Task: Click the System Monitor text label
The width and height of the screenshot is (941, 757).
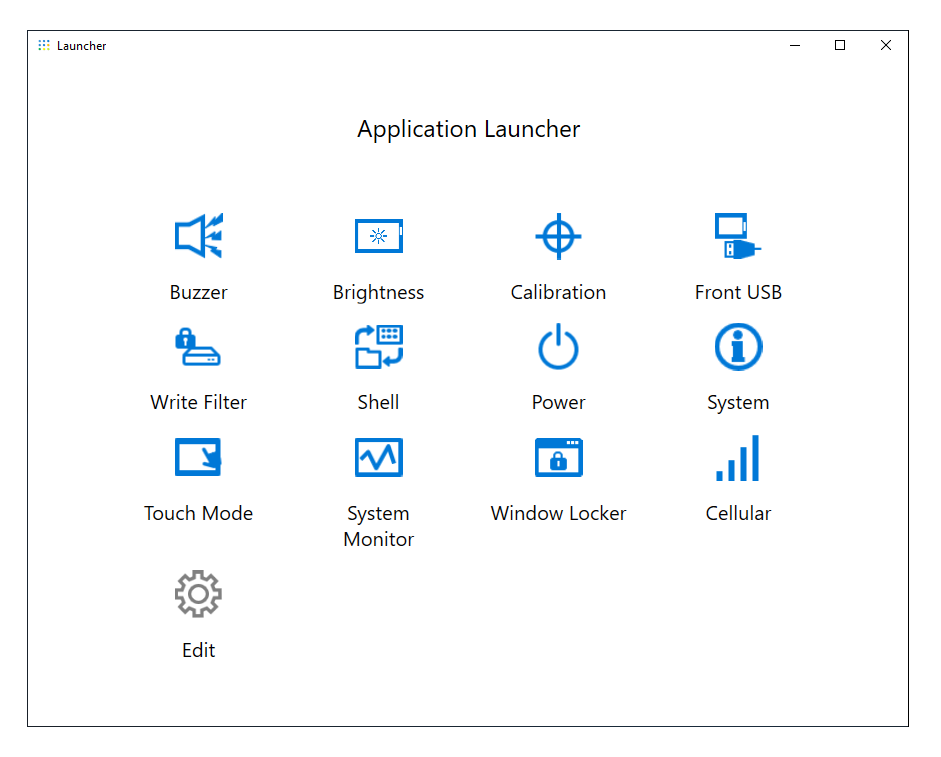Action: tap(378, 526)
